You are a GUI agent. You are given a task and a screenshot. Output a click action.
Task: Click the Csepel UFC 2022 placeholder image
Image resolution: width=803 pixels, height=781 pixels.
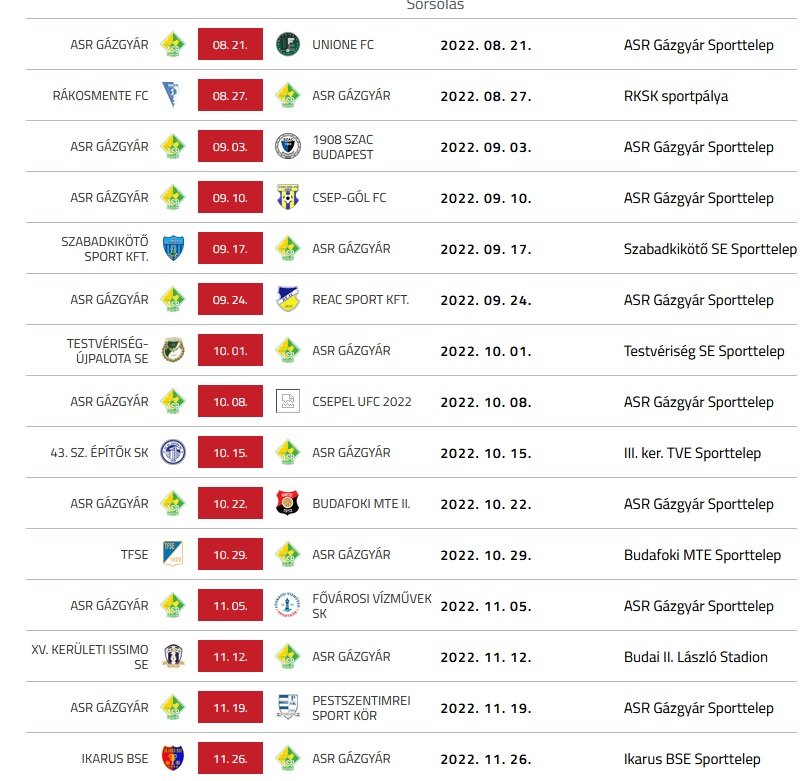(288, 402)
